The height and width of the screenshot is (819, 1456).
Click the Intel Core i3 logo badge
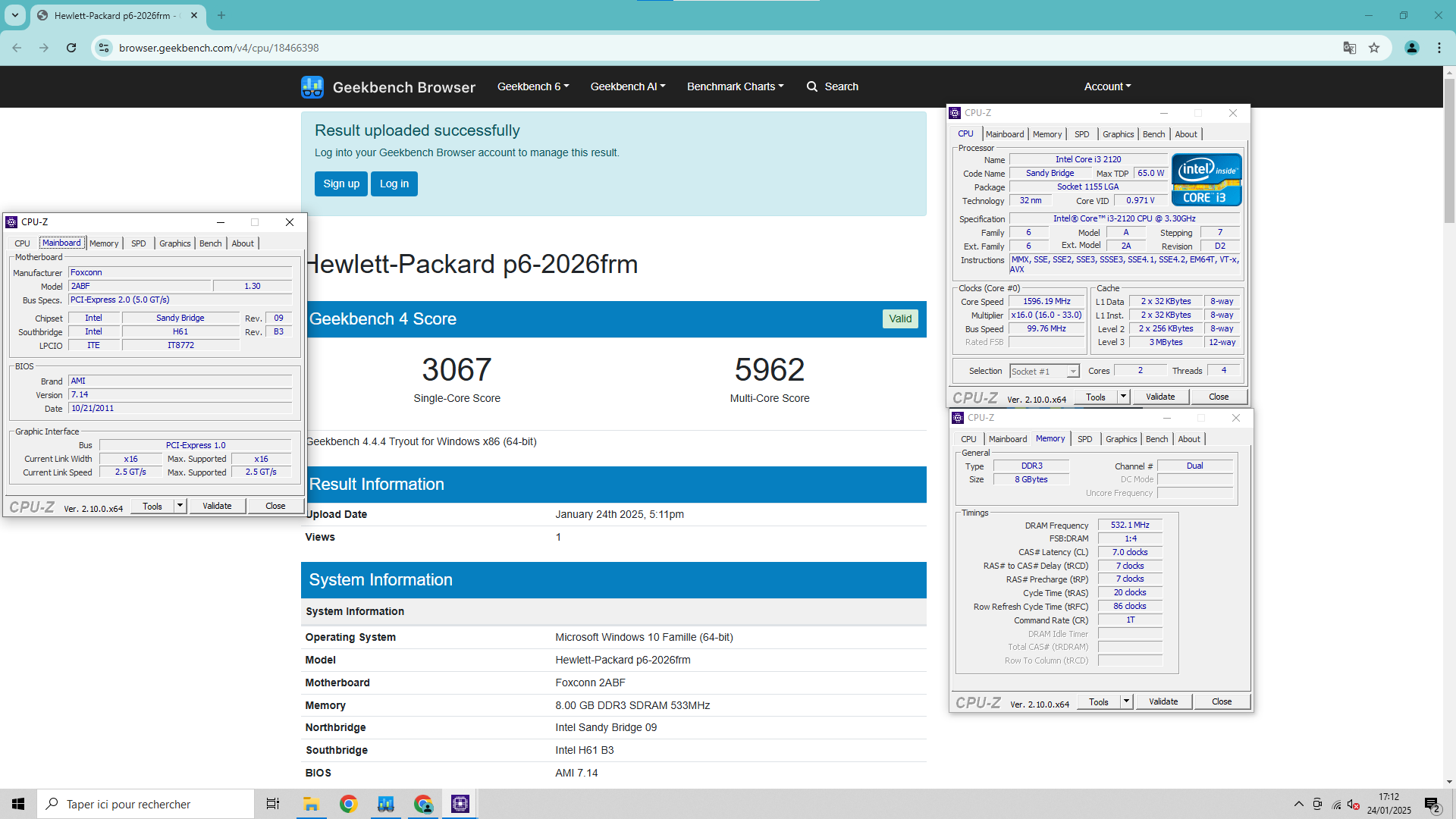(x=1206, y=180)
